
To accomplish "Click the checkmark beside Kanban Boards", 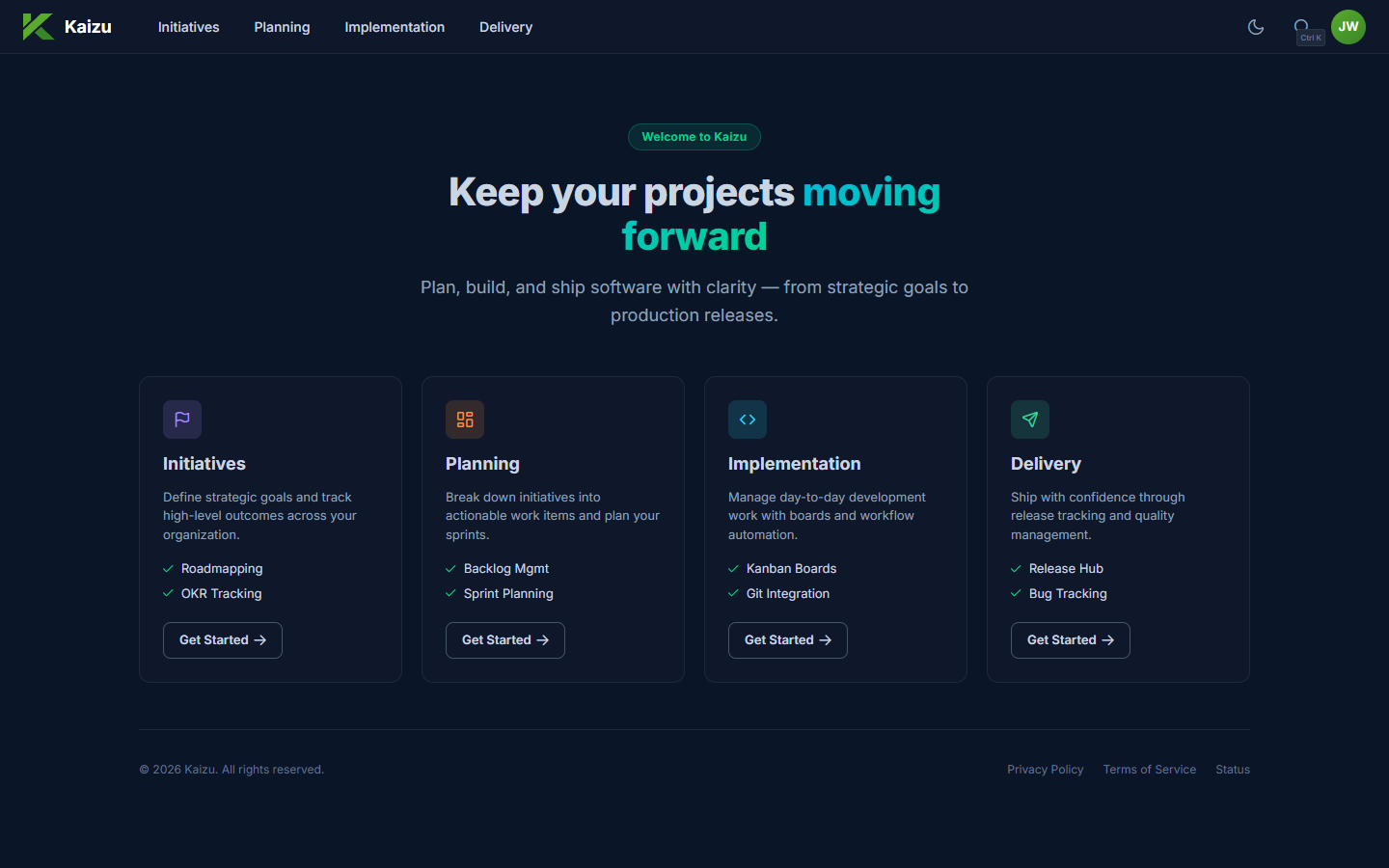I will point(733,568).
